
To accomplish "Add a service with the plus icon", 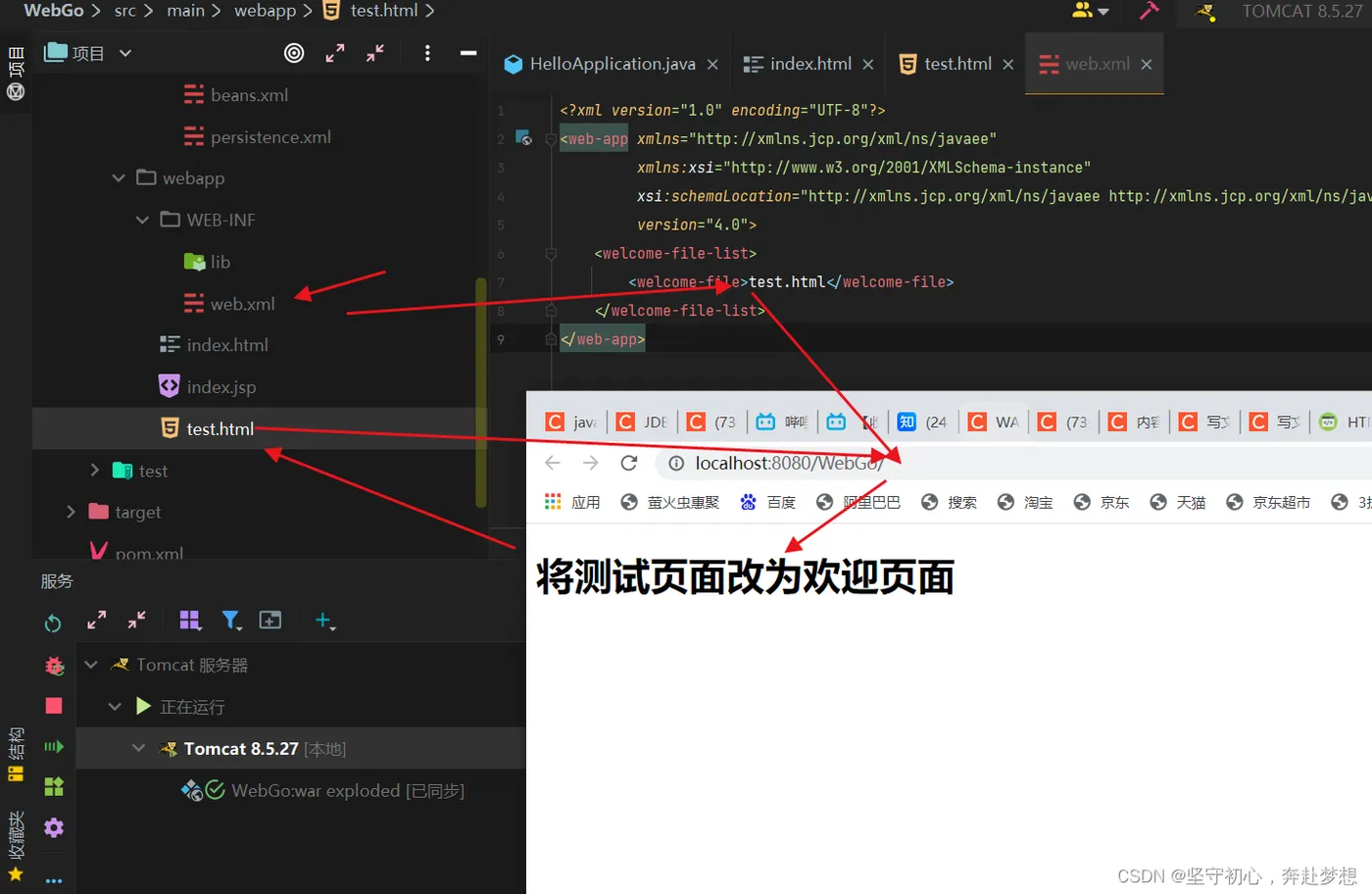I will 324,621.
